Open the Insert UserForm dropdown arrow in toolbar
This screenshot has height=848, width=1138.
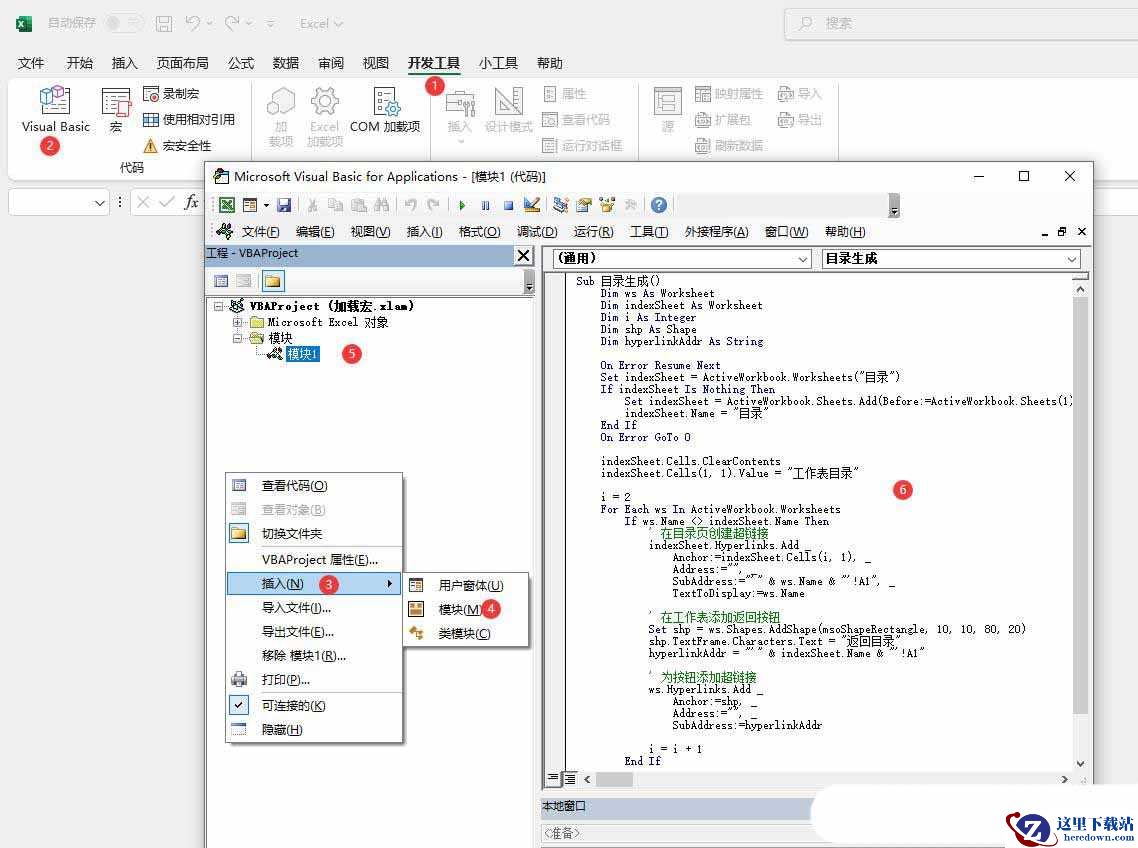[x=266, y=205]
